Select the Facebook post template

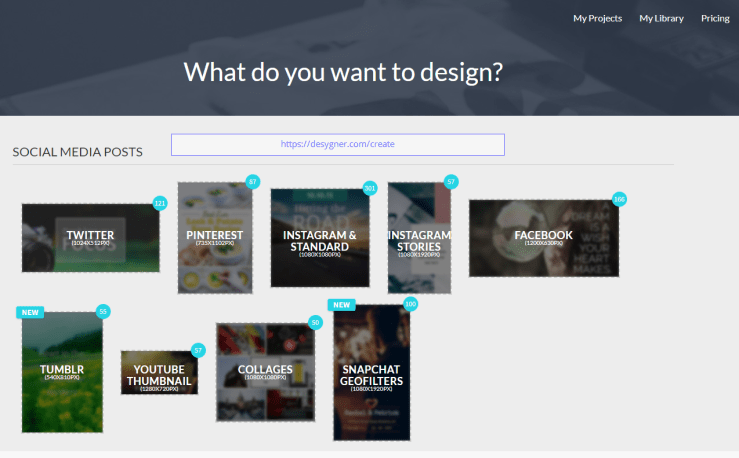coord(543,238)
